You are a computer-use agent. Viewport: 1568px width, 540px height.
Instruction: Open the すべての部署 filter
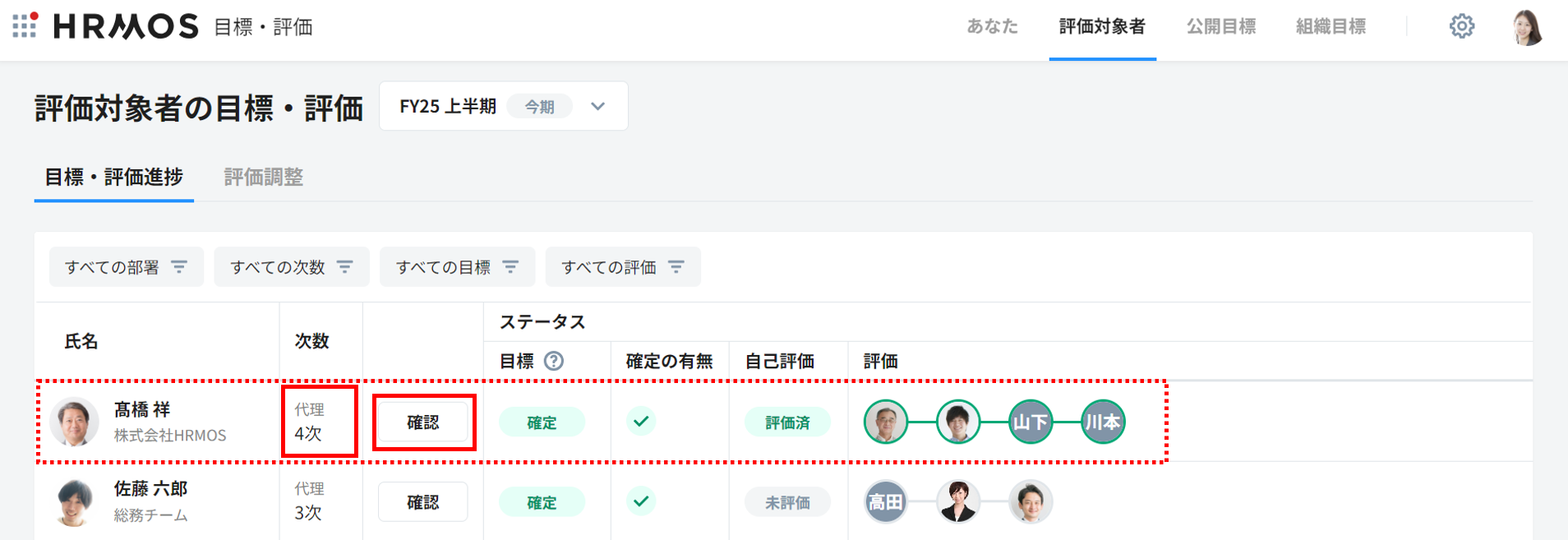coord(126,267)
